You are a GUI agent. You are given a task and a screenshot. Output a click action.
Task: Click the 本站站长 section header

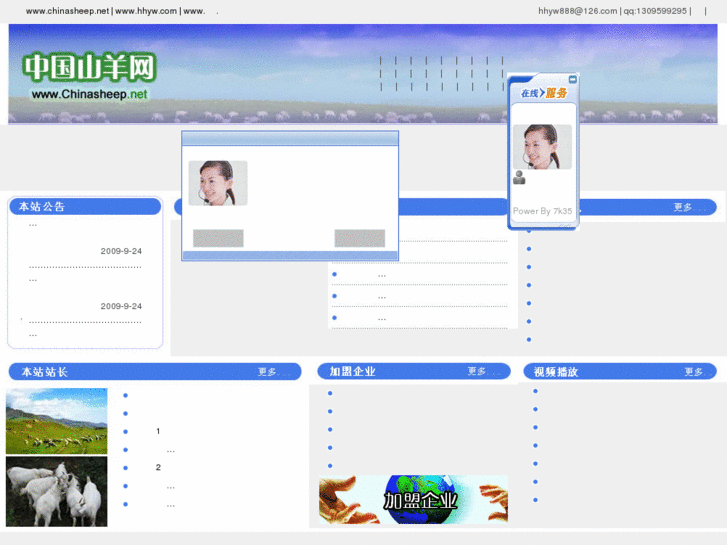pos(155,372)
